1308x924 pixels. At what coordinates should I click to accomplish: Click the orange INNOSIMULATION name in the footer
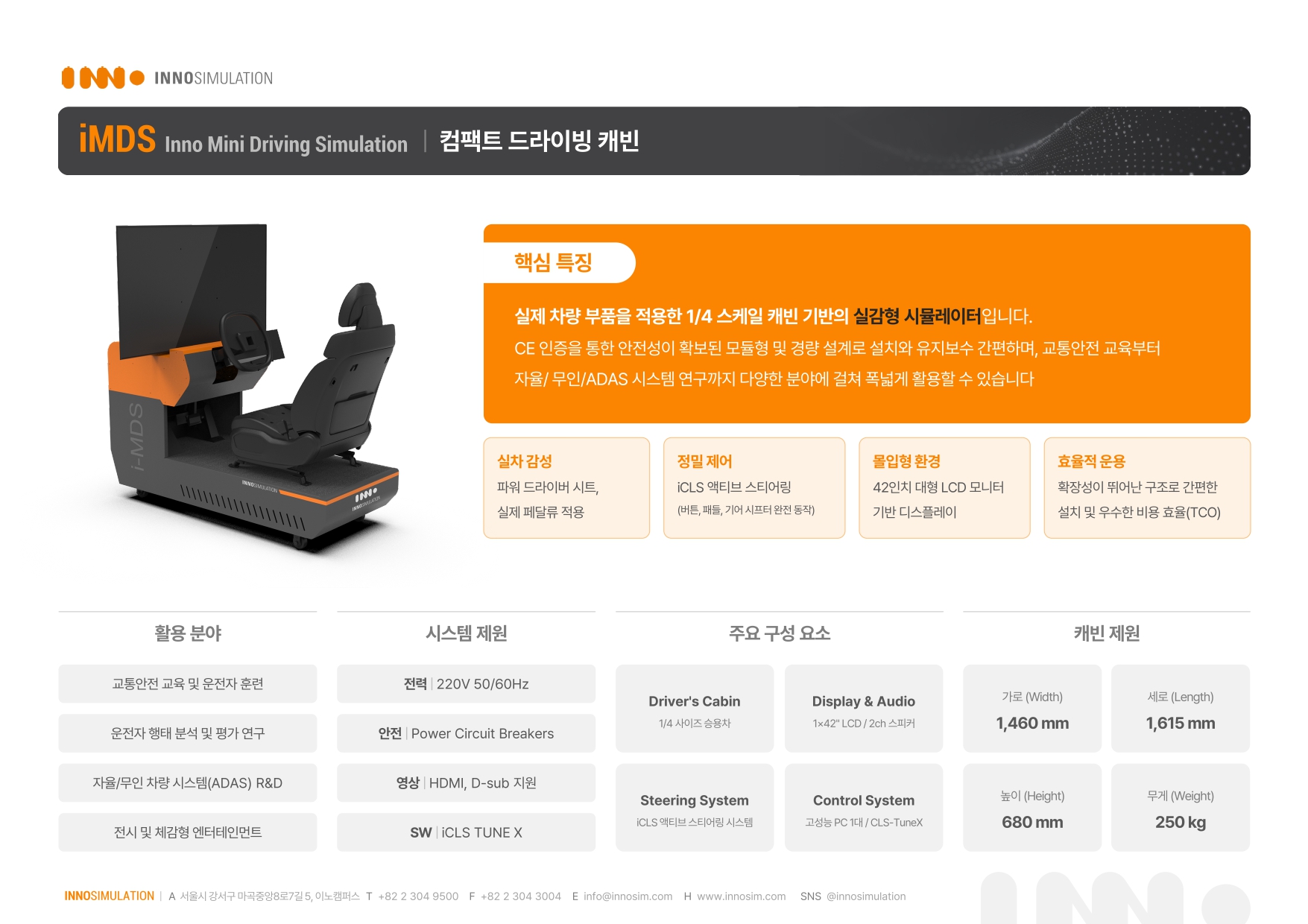(110, 896)
